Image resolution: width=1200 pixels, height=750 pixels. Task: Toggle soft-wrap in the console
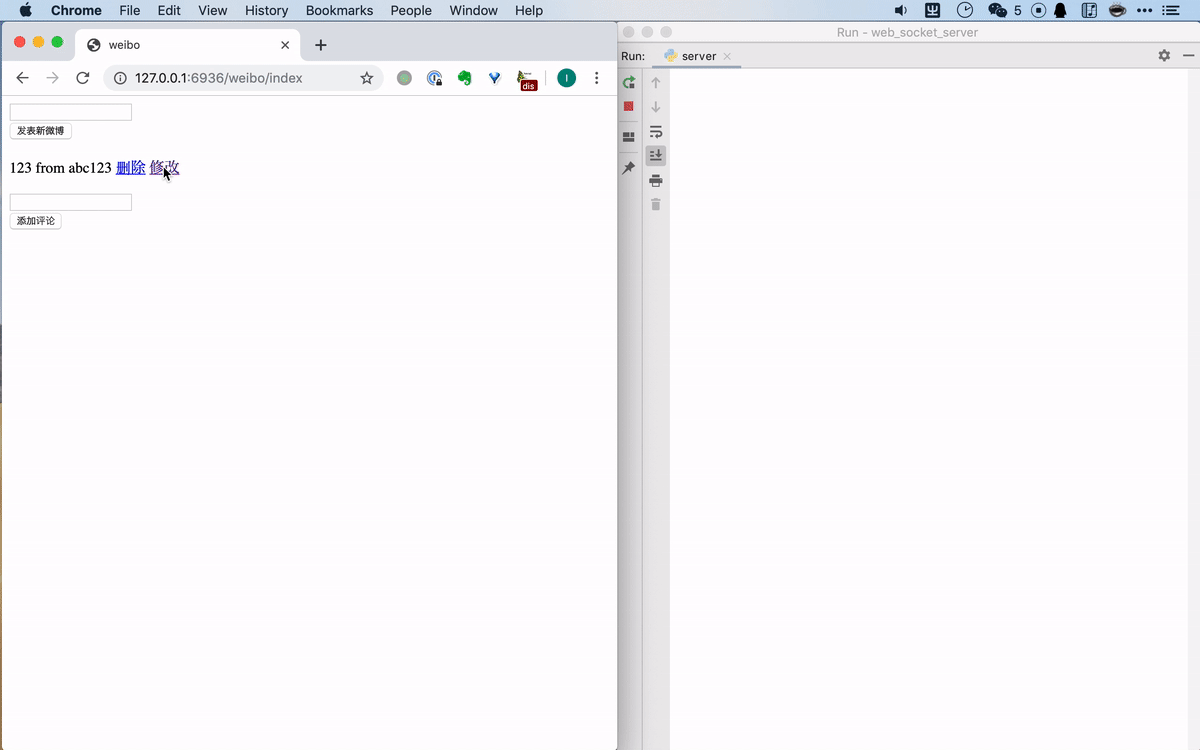click(656, 131)
